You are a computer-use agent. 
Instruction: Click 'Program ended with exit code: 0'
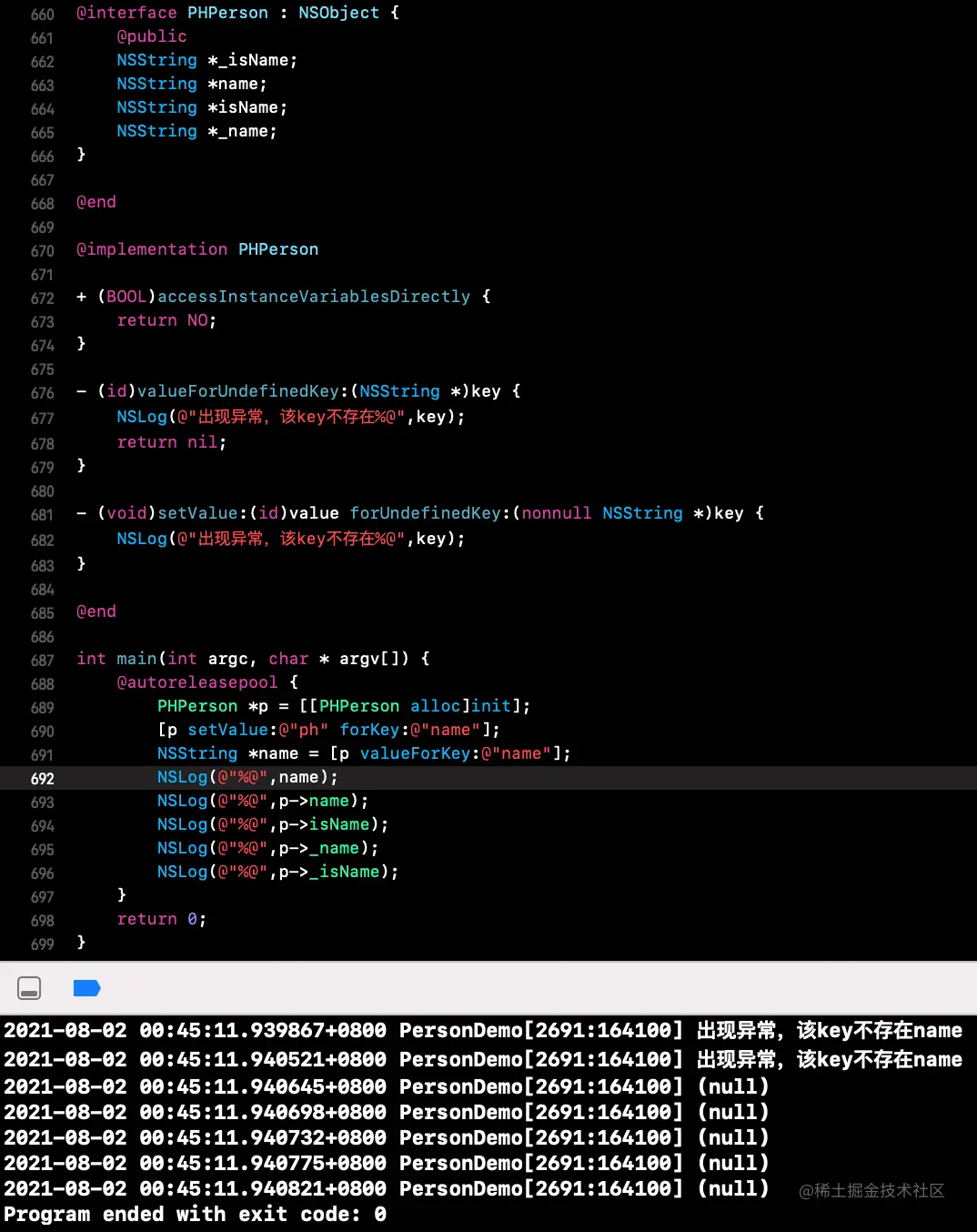195,1215
